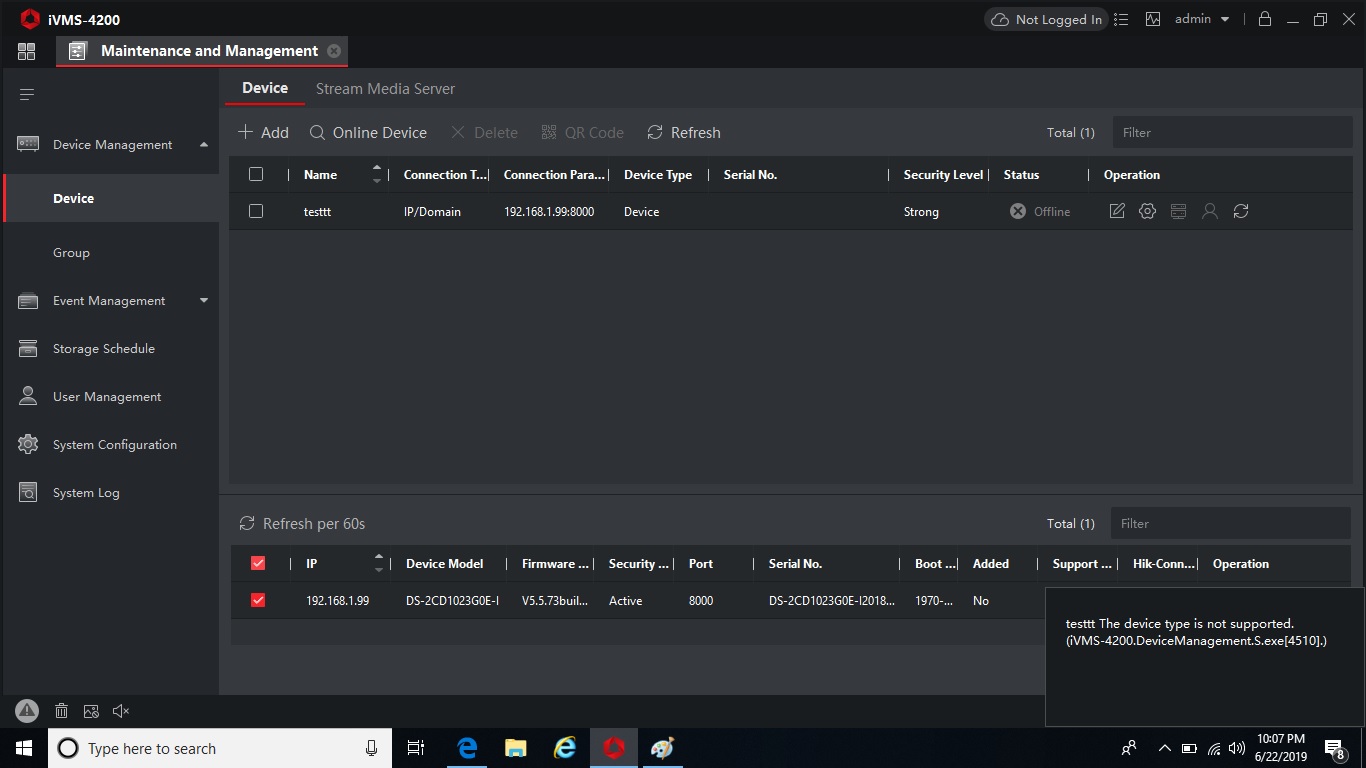1366x768 pixels.
Task: Open remote configuration gear for testtt
Action: (x=1147, y=211)
